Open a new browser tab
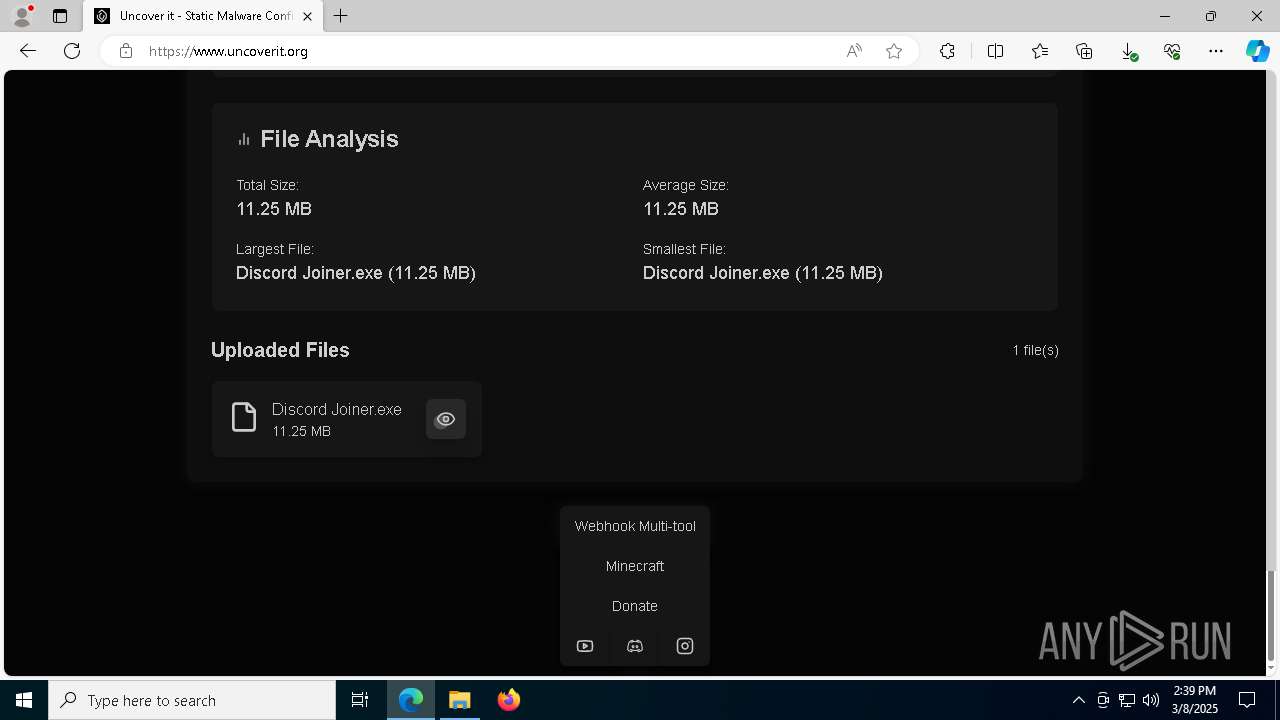Image resolution: width=1280 pixels, height=720 pixels. point(341,16)
